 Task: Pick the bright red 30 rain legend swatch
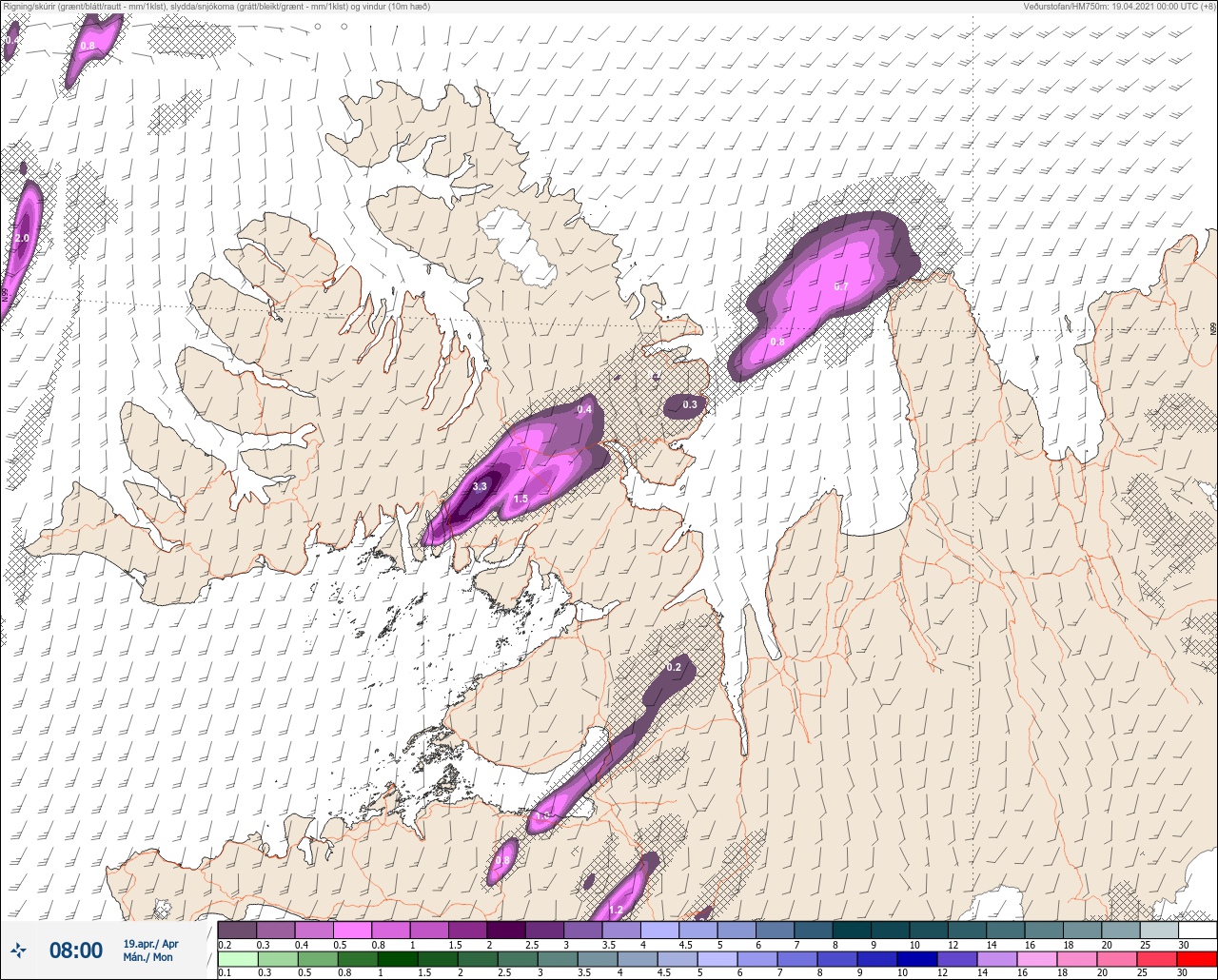click(x=1197, y=959)
